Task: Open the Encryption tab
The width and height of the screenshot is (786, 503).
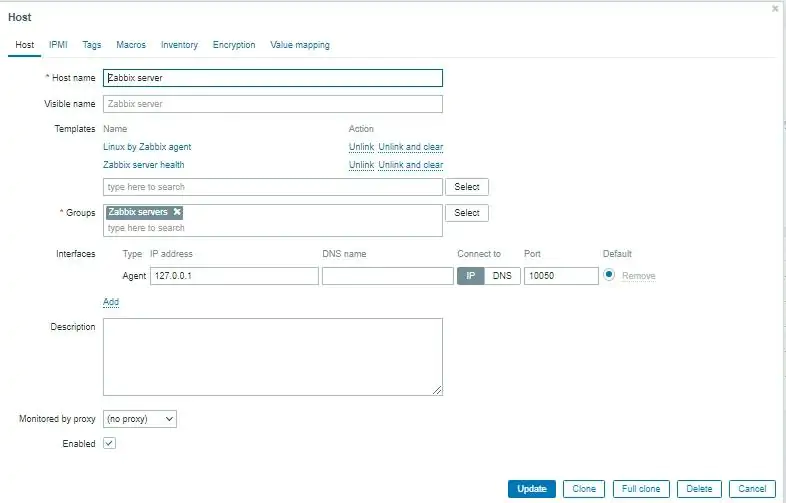Action: click(234, 45)
